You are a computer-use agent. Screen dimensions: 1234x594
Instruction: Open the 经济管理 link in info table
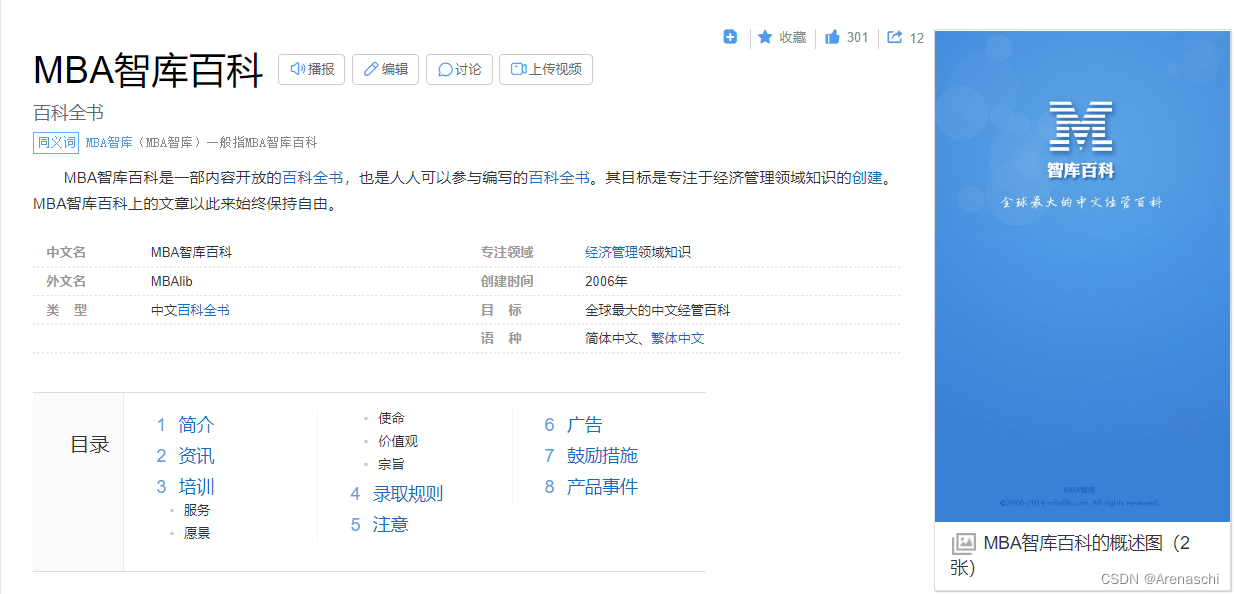[611, 253]
